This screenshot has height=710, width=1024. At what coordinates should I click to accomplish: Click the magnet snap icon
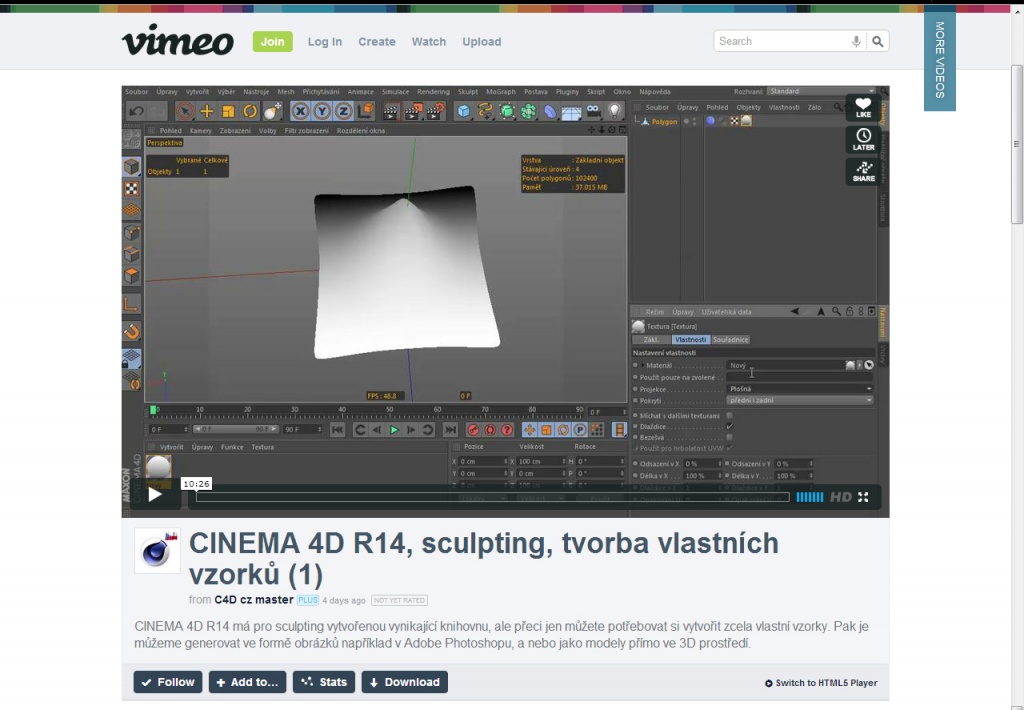[x=132, y=332]
